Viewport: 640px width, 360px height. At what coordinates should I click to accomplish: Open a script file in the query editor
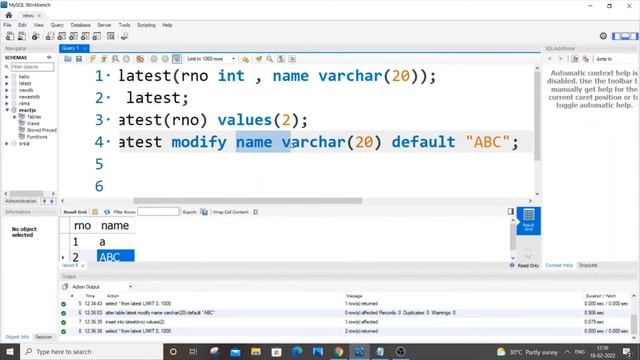tap(68, 59)
